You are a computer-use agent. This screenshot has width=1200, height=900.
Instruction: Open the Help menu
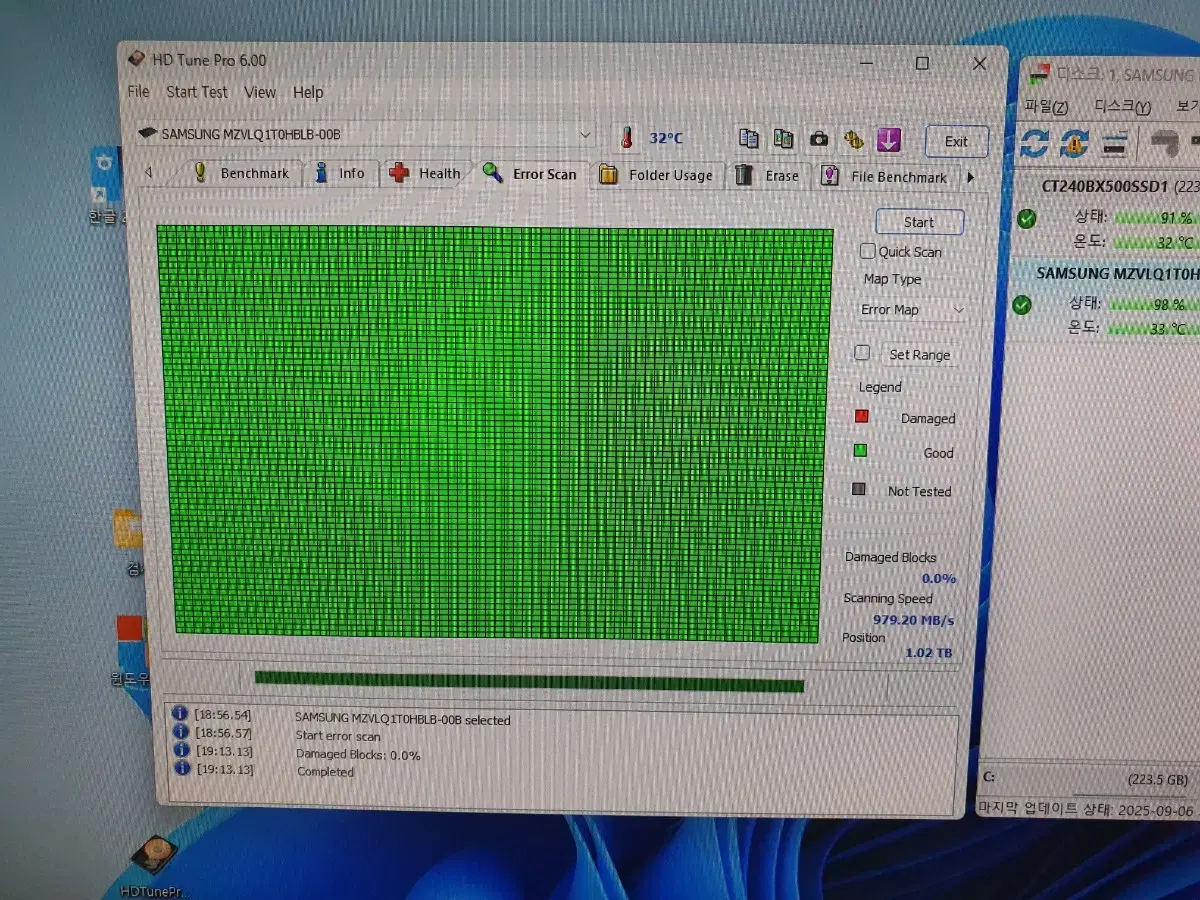pyautogui.click(x=308, y=92)
